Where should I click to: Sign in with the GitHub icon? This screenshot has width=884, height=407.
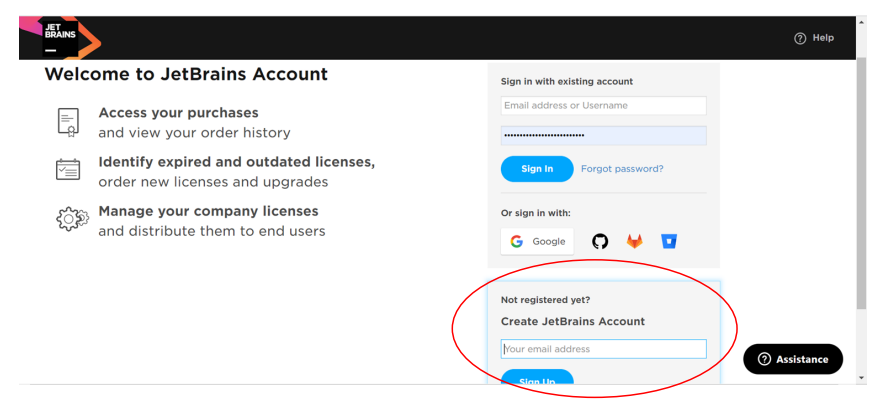(600, 242)
